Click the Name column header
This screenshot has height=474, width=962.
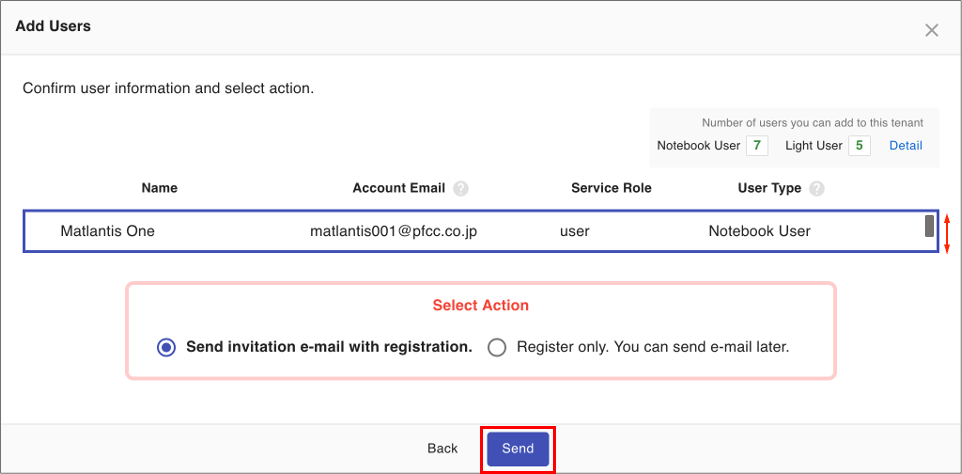(159, 188)
